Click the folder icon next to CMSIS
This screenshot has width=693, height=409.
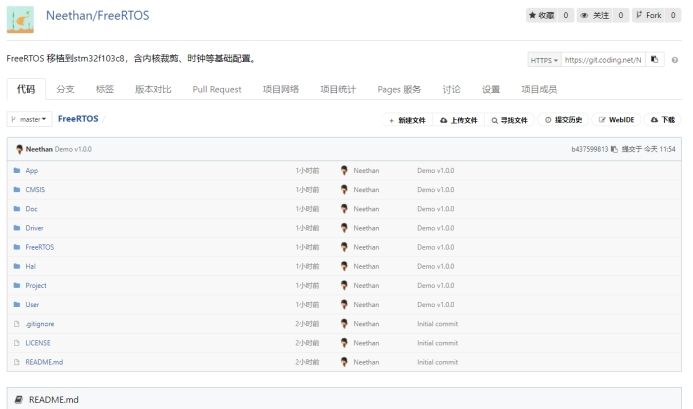pos(17,189)
